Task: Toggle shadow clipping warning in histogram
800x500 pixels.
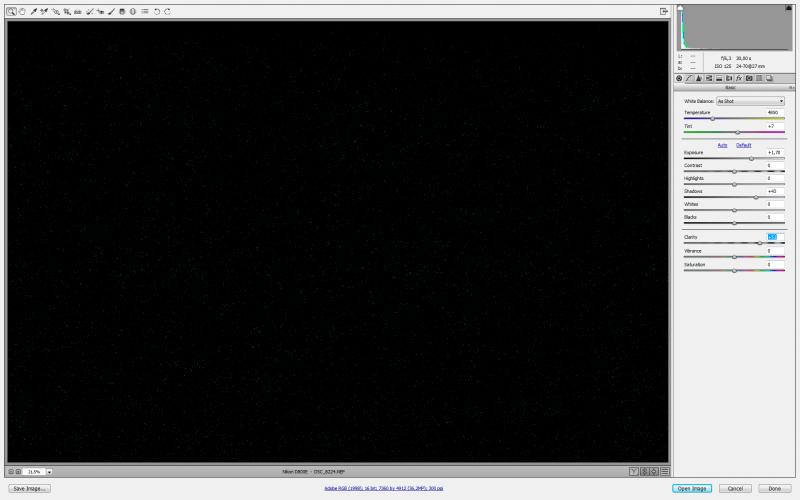Action: tap(680, 8)
